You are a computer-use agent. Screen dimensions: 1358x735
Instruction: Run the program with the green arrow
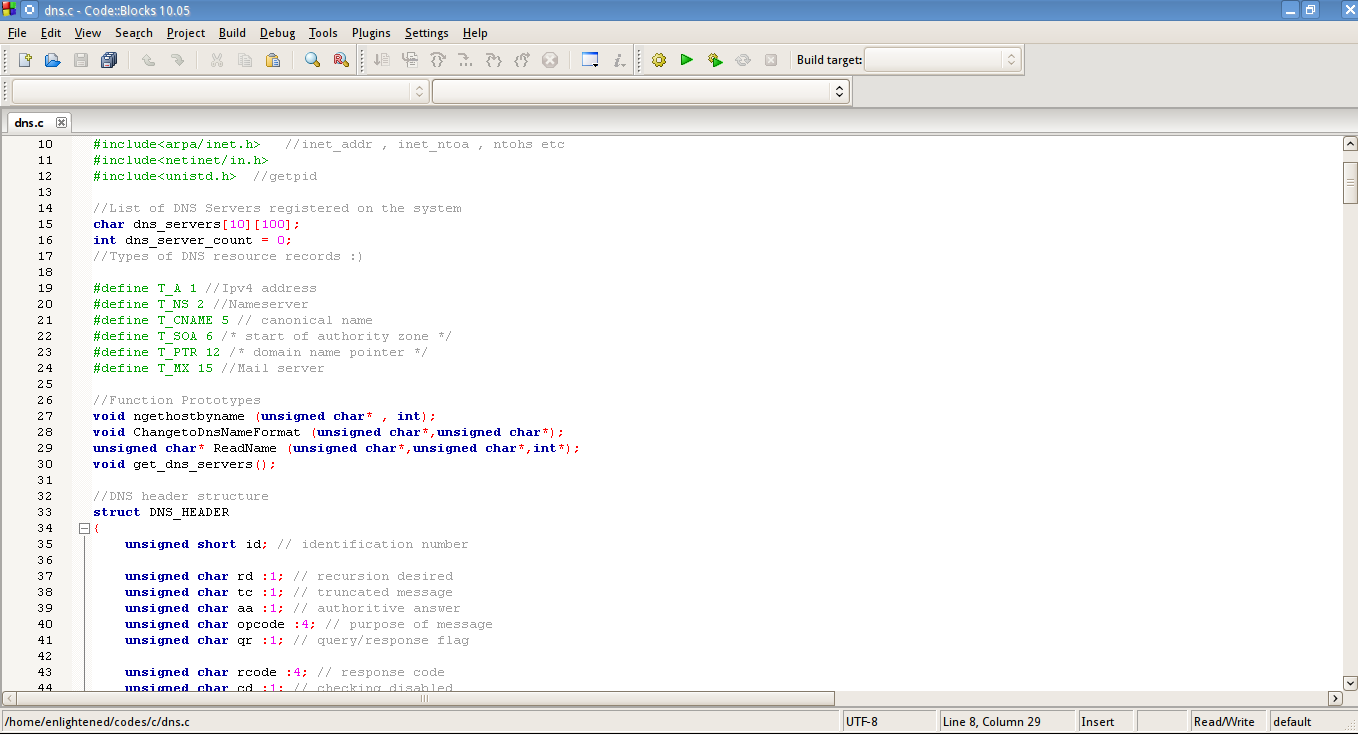(687, 60)
